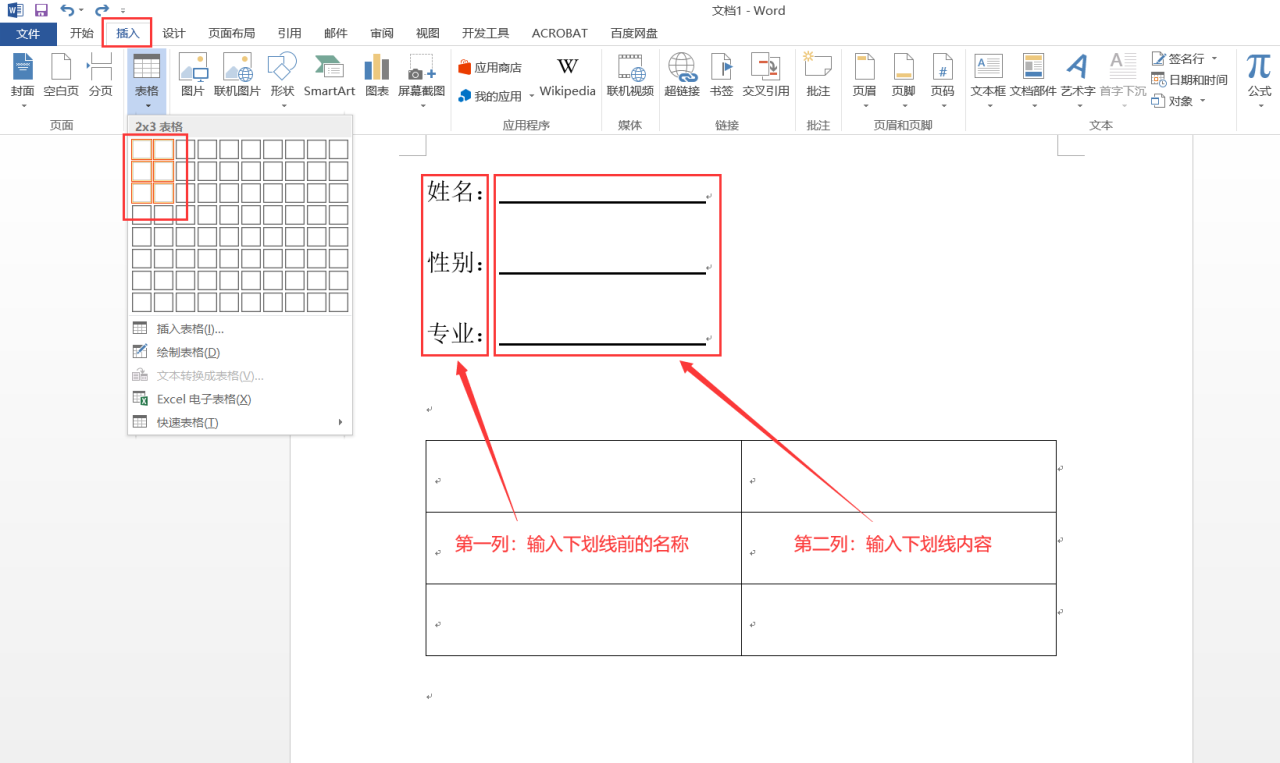Switch to the Baidu Netdisk (百度网盘) tab
Image resolution: width=1280 pixels, height=763 pixels.
click(x=634, y=34)
